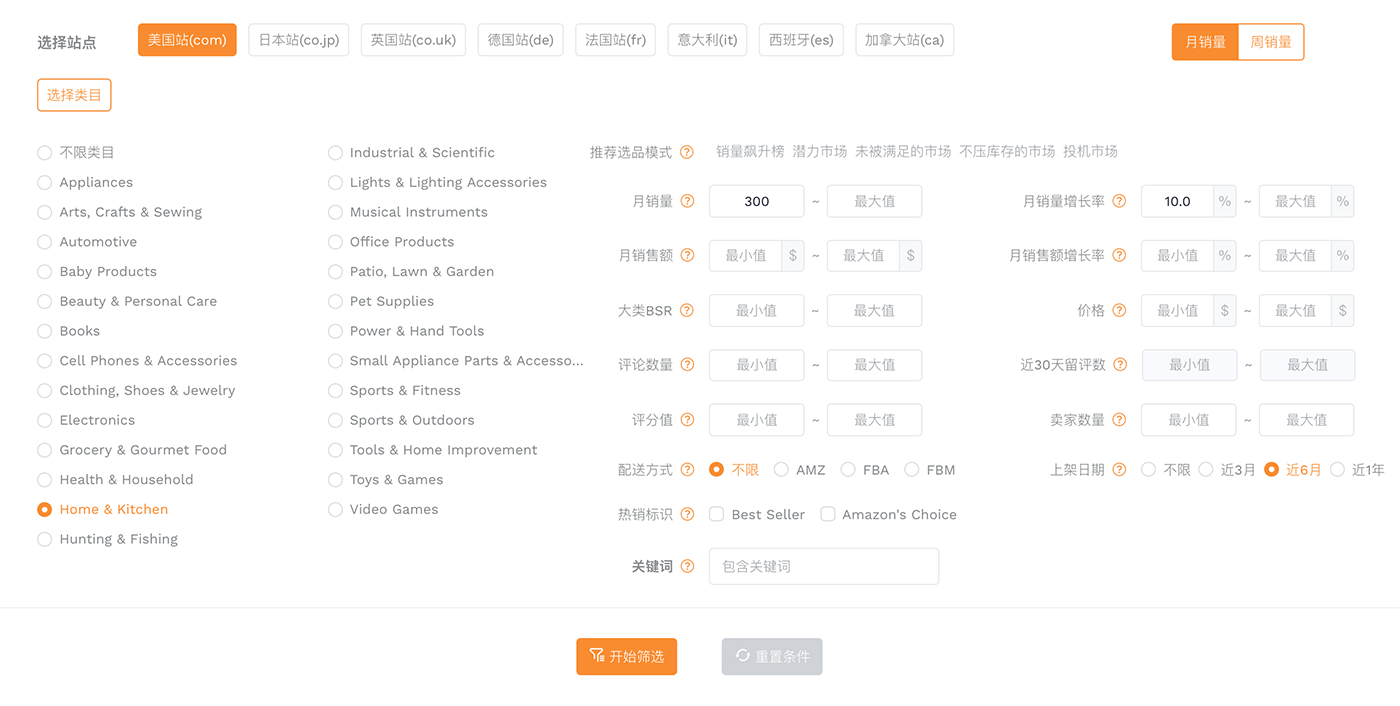Click the help icon beside 配送方式
This screenshot has width=1400, height=706.
pyautogui.click(x=687, y=468)
